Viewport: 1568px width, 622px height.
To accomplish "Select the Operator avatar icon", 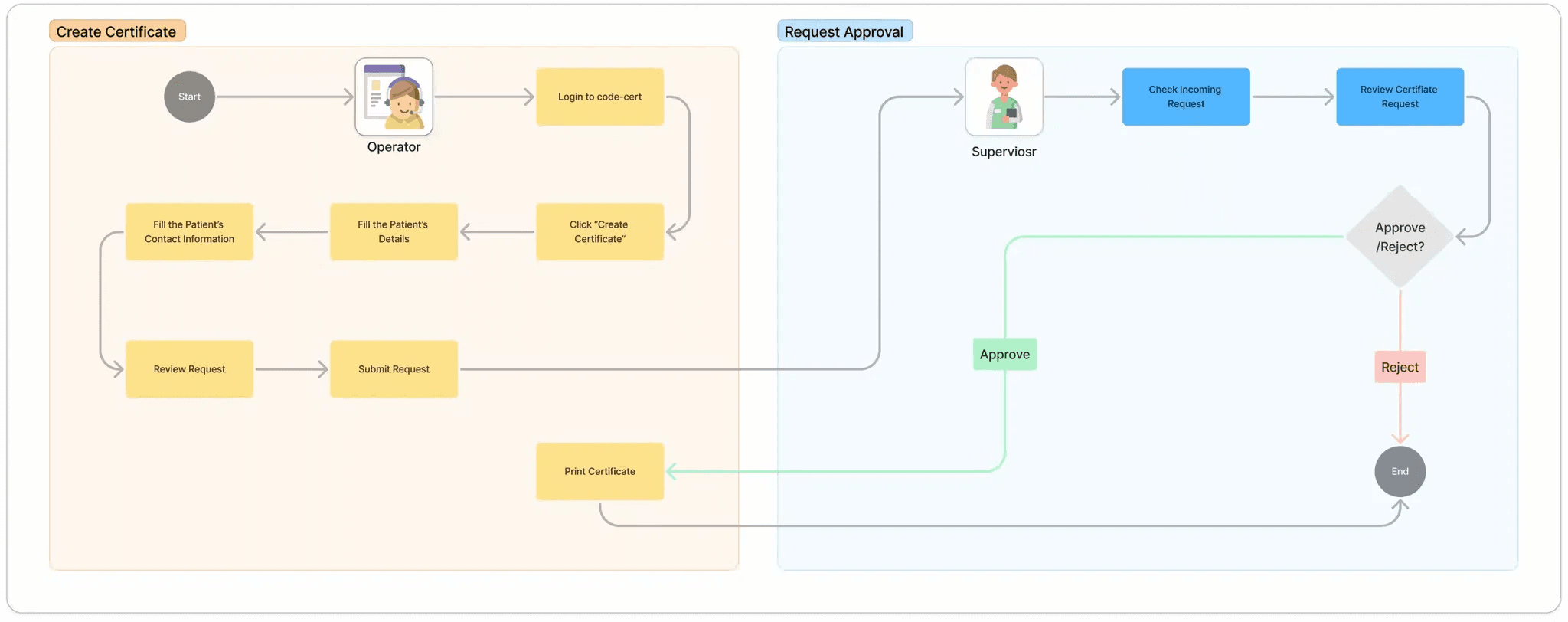I will 394,97.
